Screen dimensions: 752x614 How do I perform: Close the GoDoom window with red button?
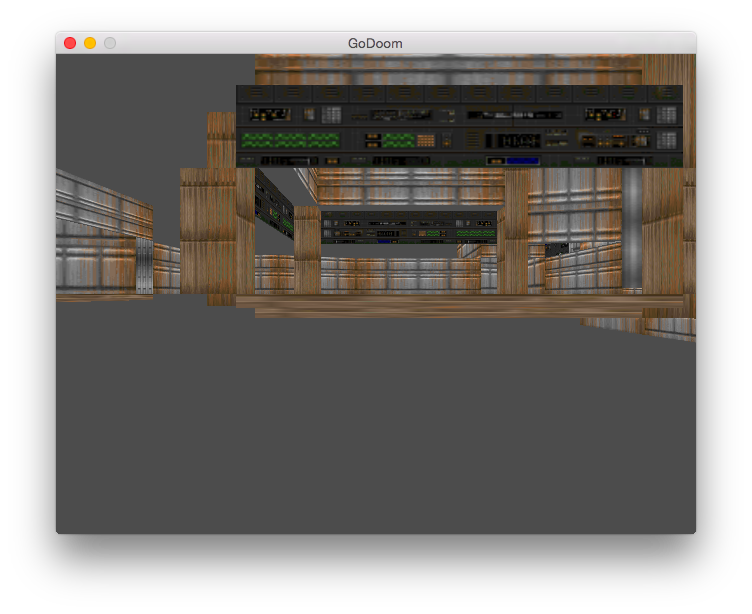click(x=70, y=43)
